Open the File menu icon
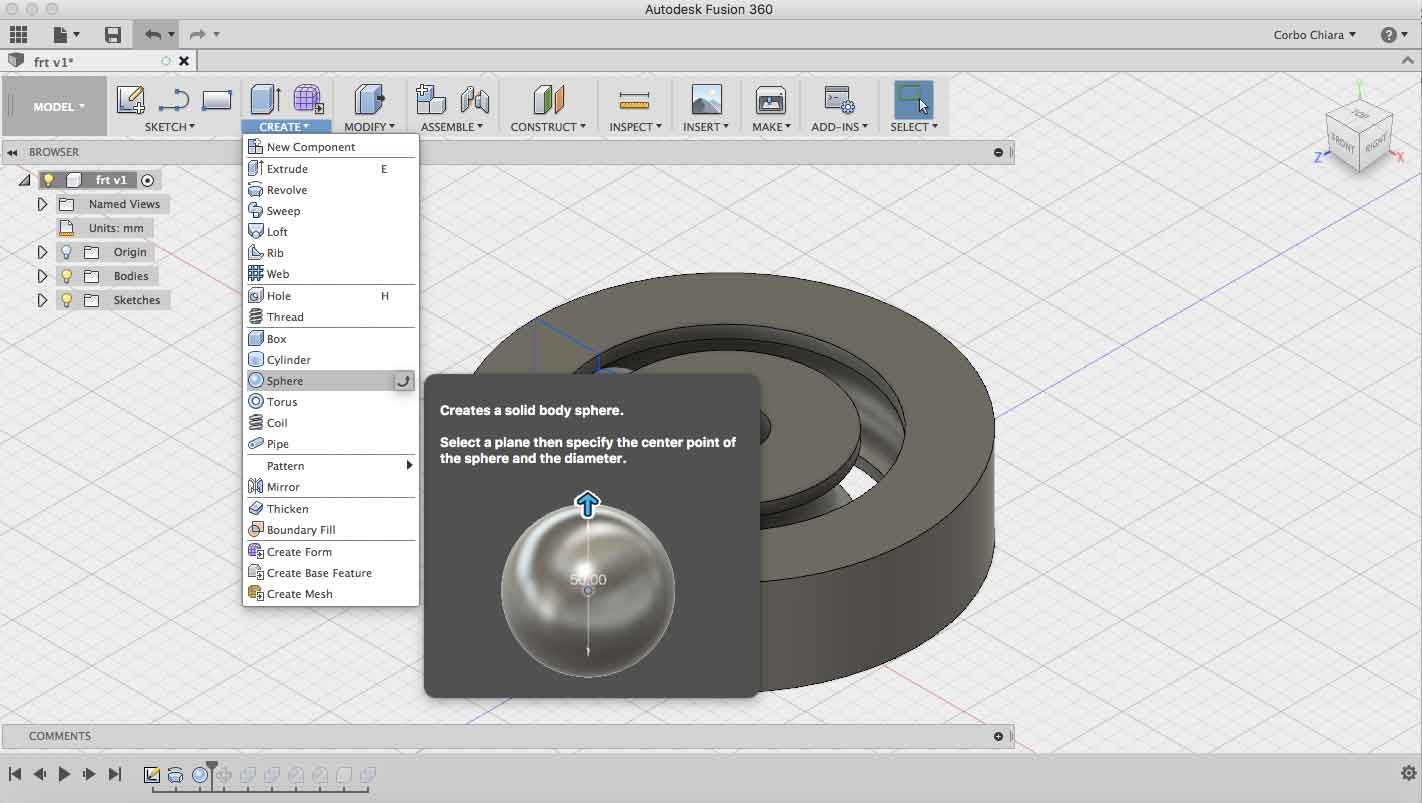The image size is (1422, 803). pos(66,34)
